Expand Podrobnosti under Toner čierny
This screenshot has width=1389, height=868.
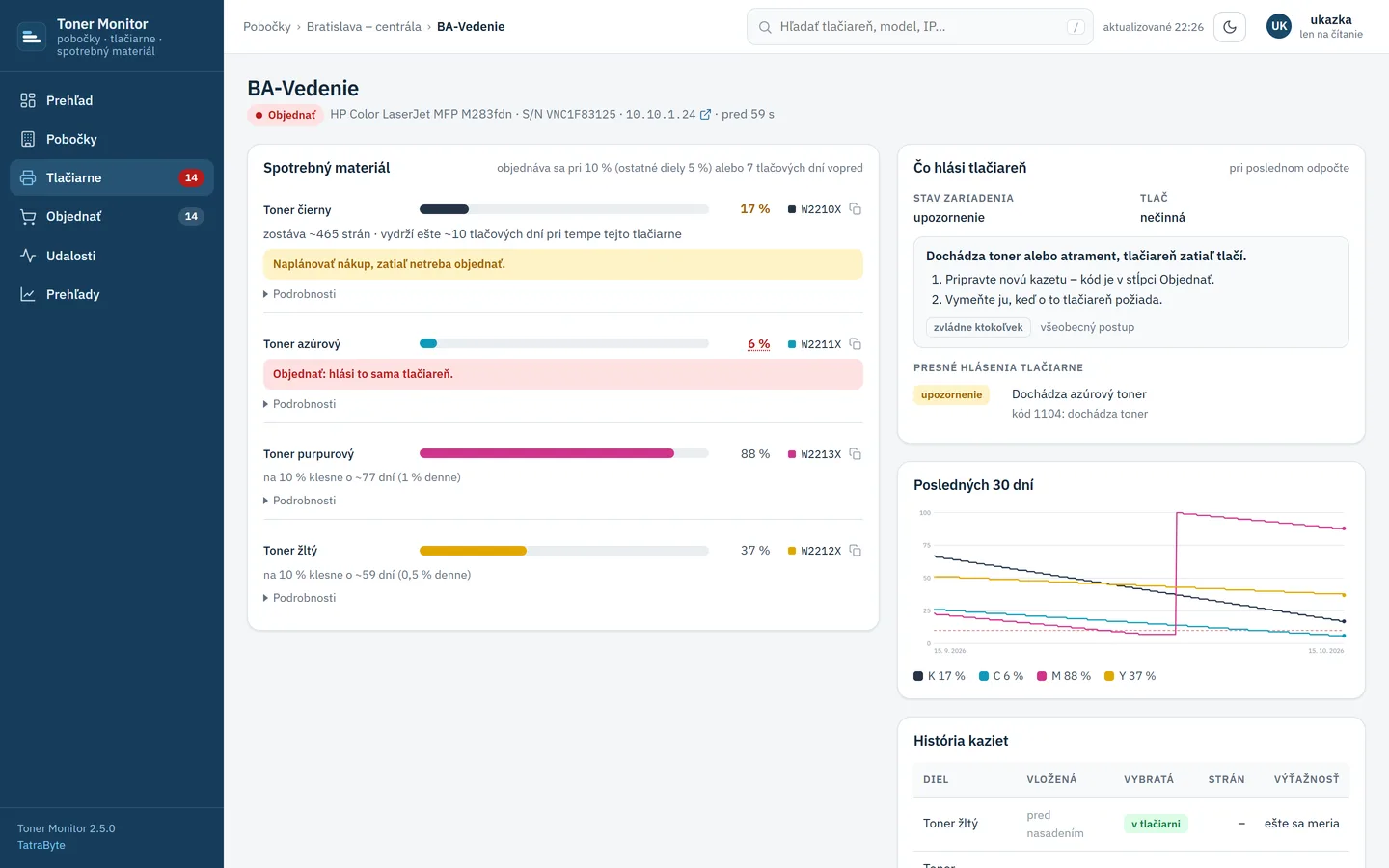point(300,294)
